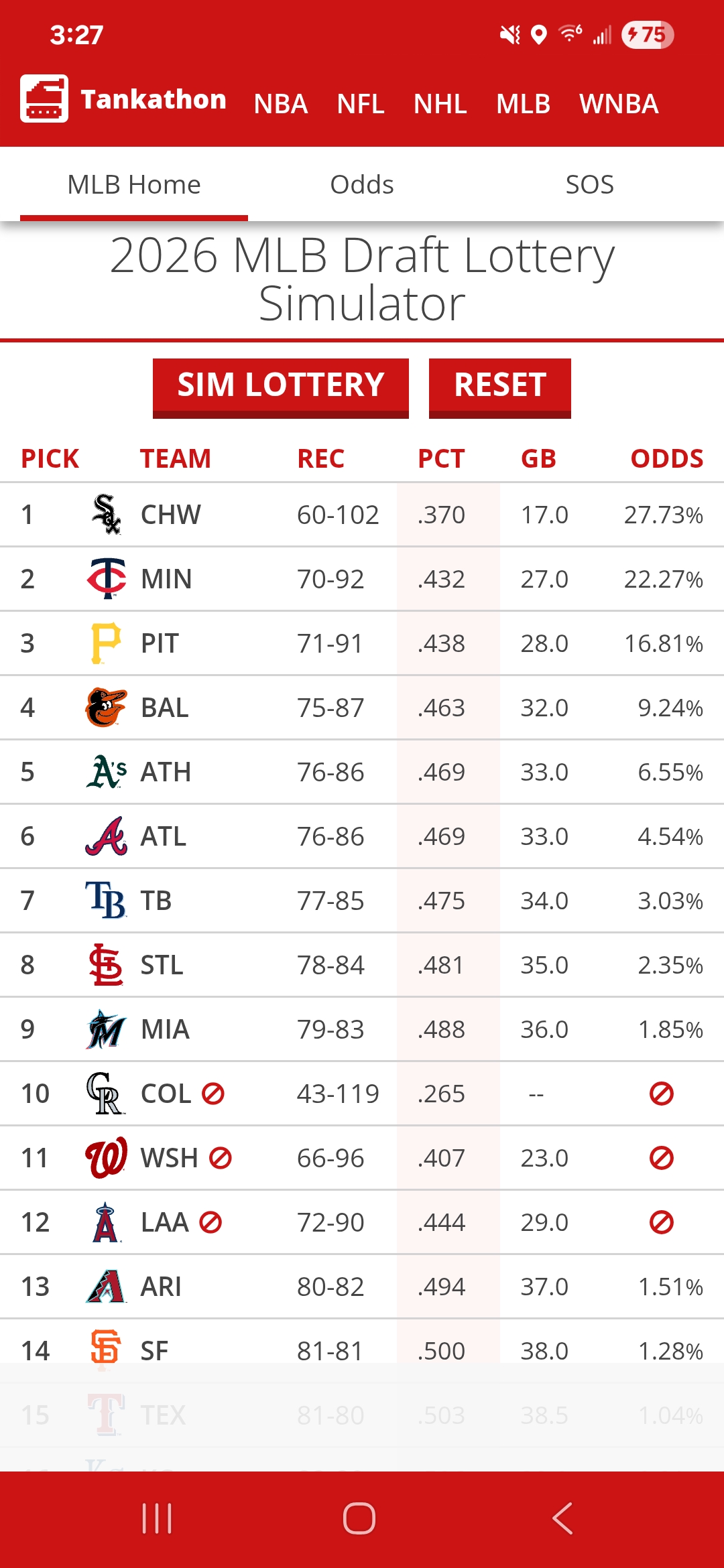Tap the Tankathon logo icon
Viewport: 724px width, 1568px height.
[44, 99]
